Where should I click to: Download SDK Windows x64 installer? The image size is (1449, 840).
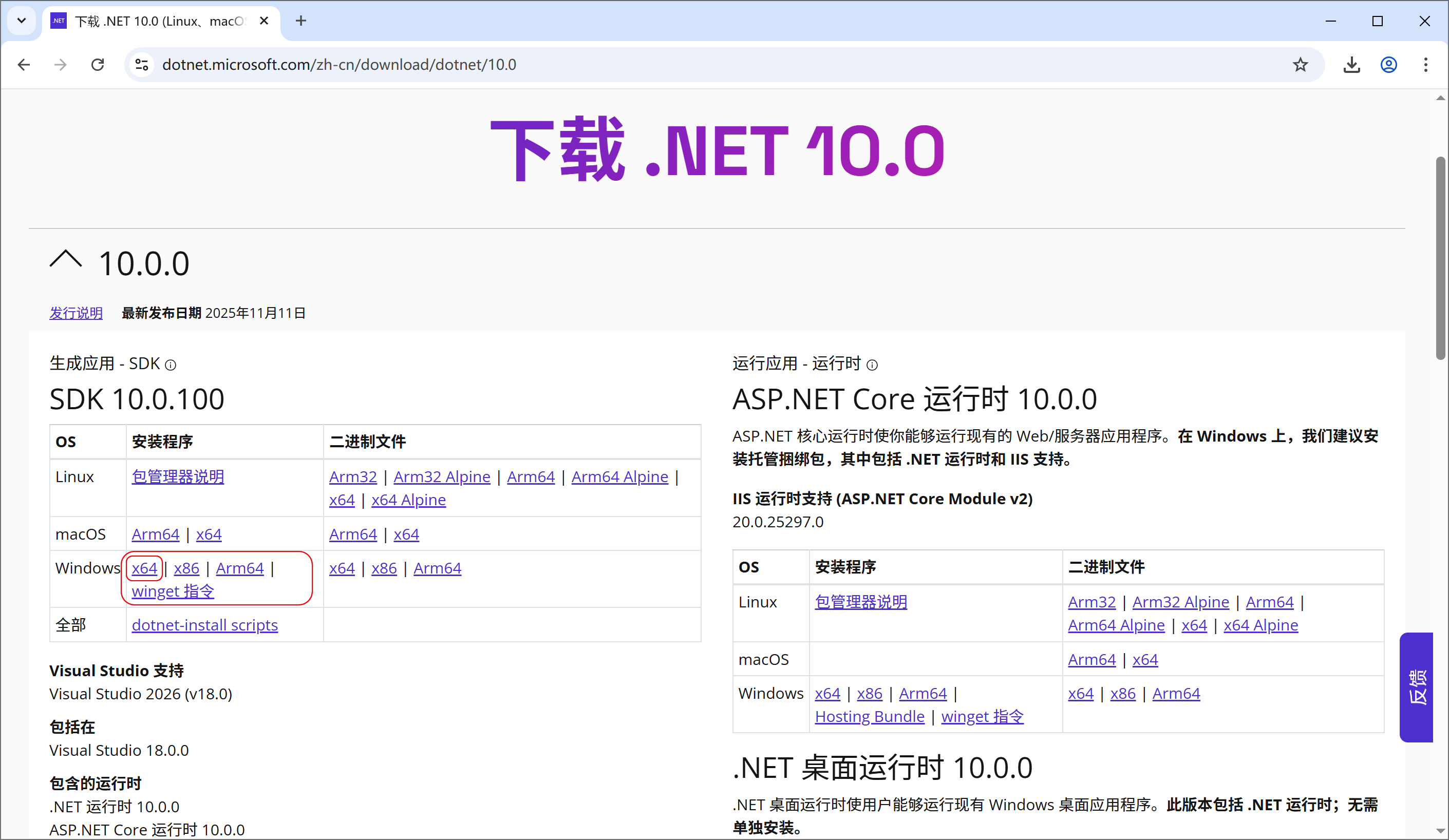pyautogui.click(x=144, y=568)
